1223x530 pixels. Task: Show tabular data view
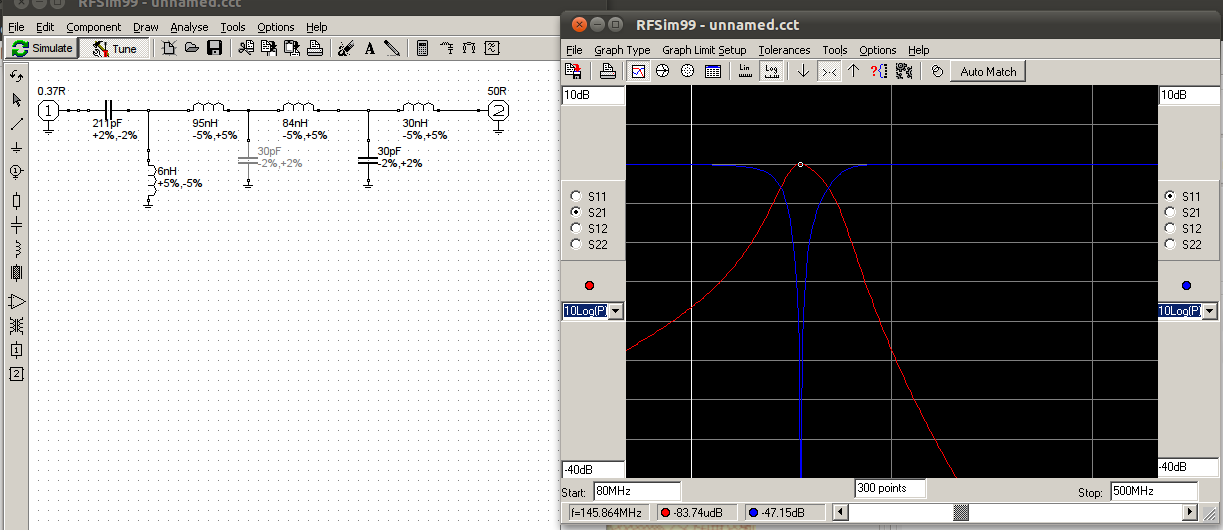point(713,71)
